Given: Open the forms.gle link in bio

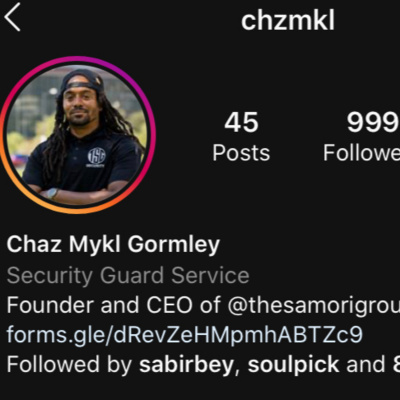Looking at the screenshot, I should click(x=184, y=335).
